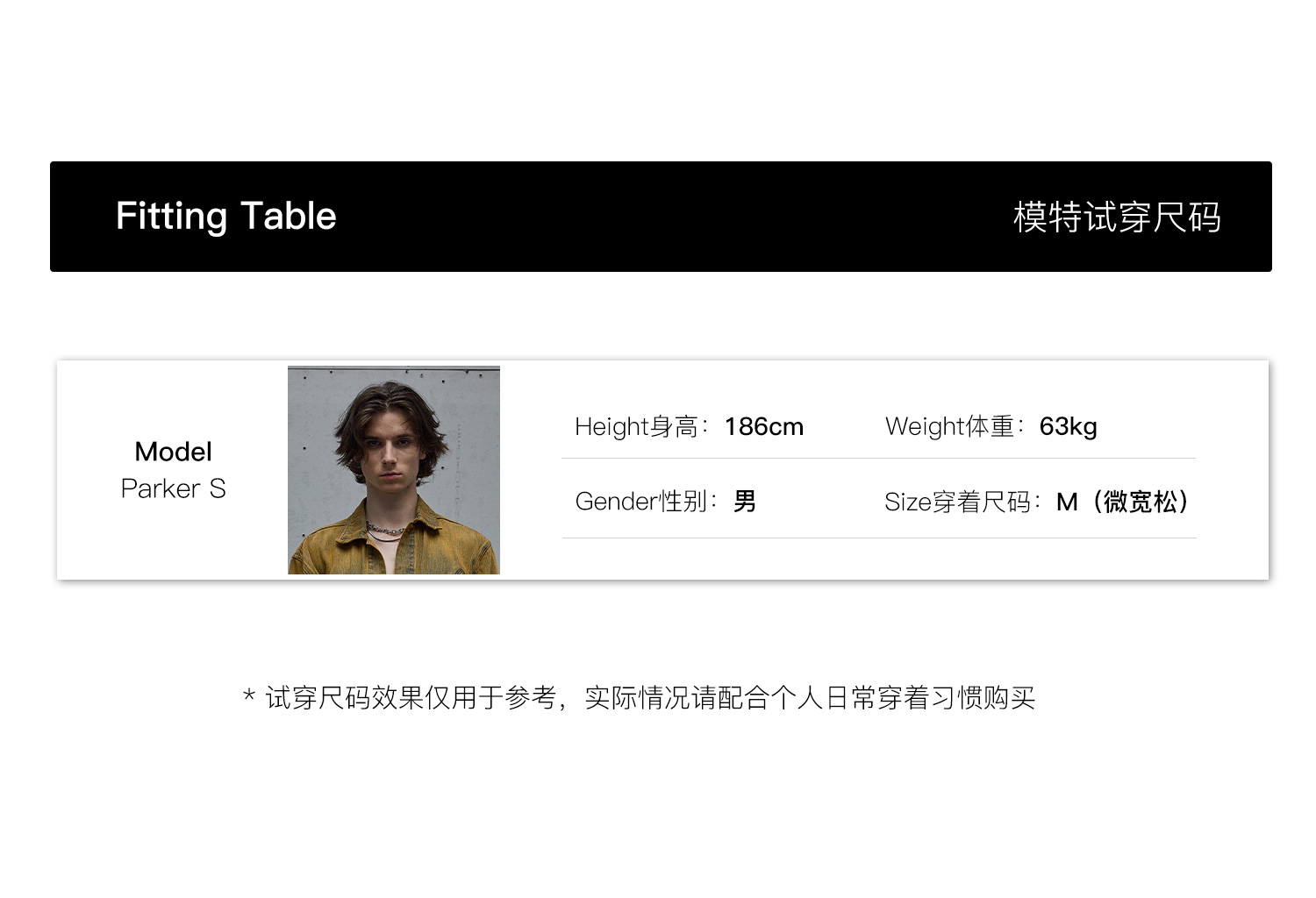The width and height of the screenshot is (1316, 898).
Task: Select the 男 gender value
Action: coord(745,502)
